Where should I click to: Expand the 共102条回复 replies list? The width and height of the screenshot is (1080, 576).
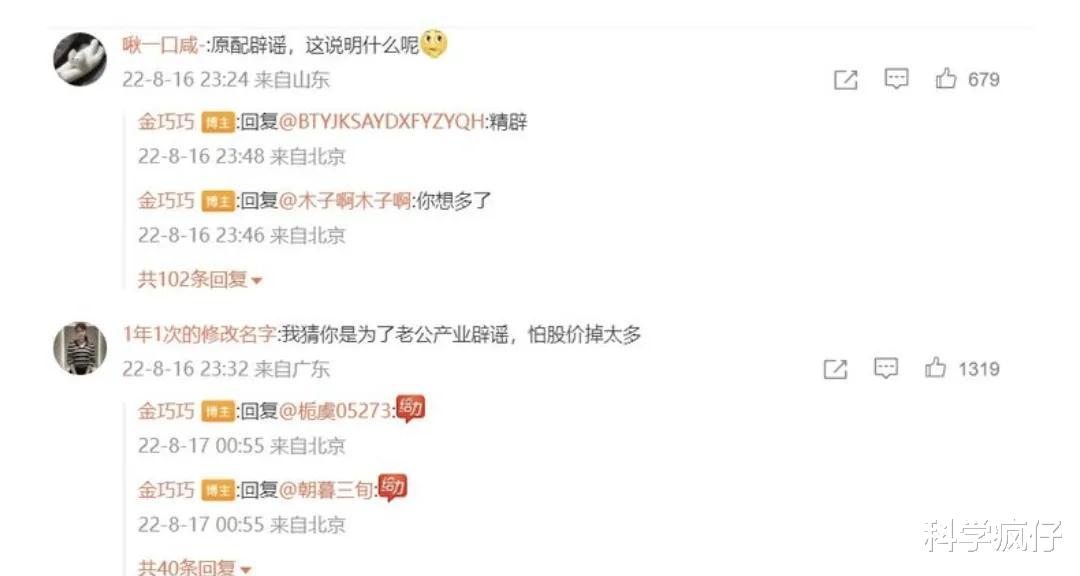(200, 279)
